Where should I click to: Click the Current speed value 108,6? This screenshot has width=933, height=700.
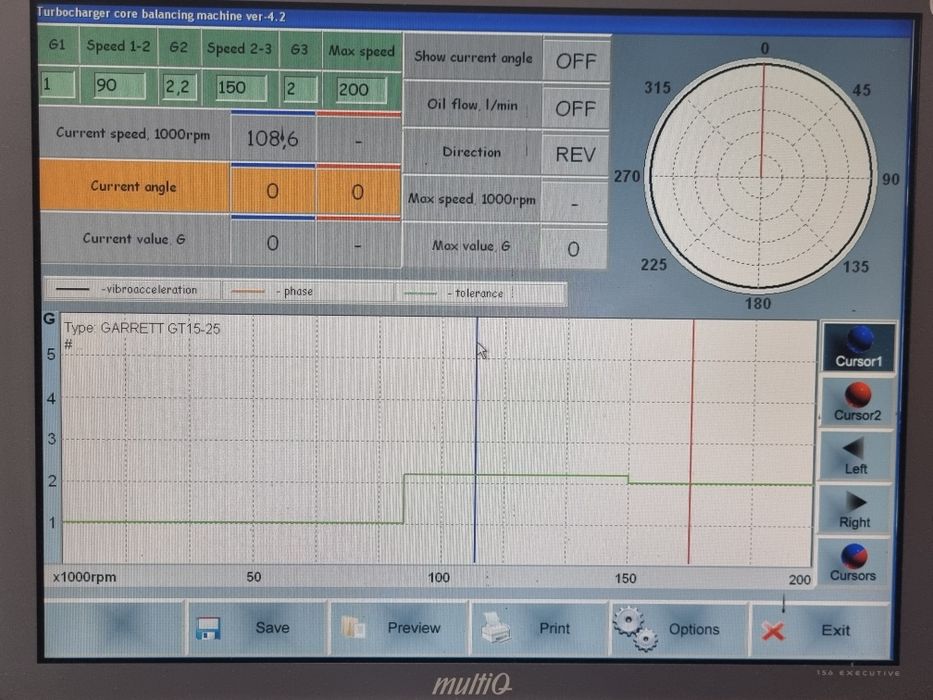pos(273,139)
